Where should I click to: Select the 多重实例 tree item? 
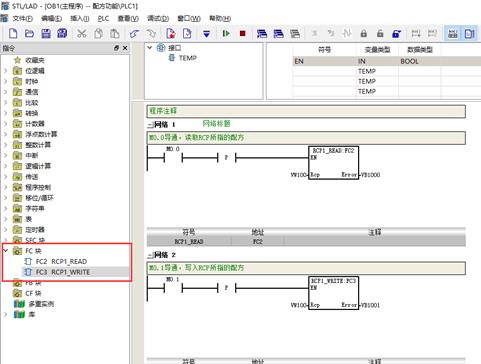click(x=41, y=304)
